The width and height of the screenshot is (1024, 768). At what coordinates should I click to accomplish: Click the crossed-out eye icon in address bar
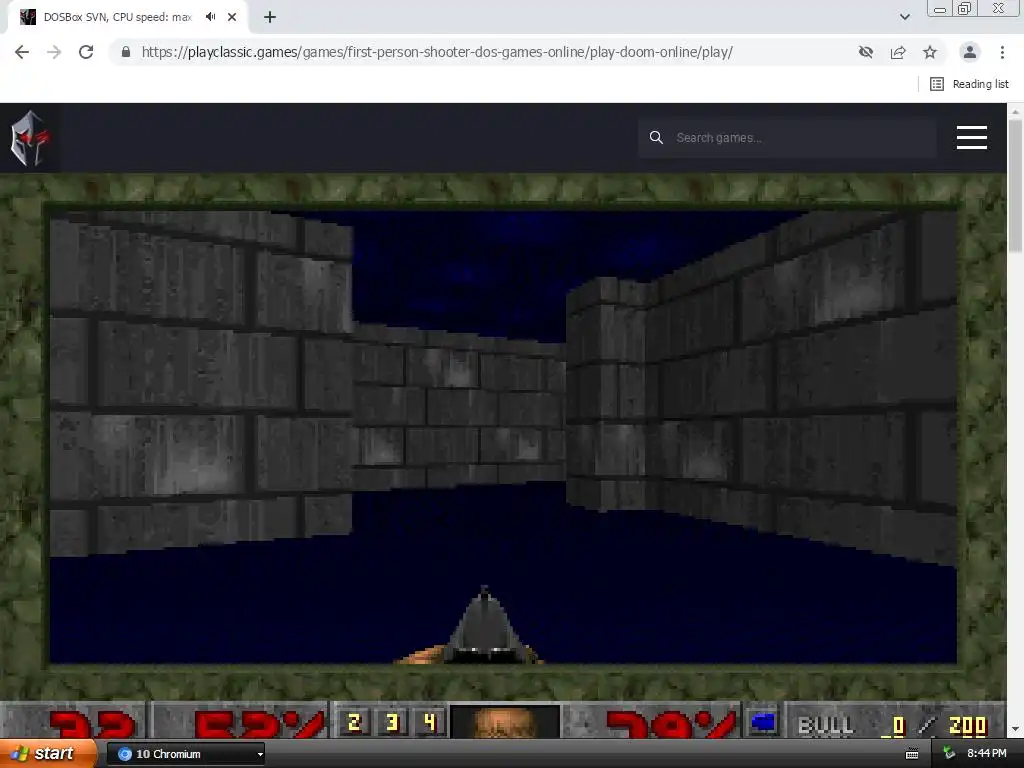(866, 52)
